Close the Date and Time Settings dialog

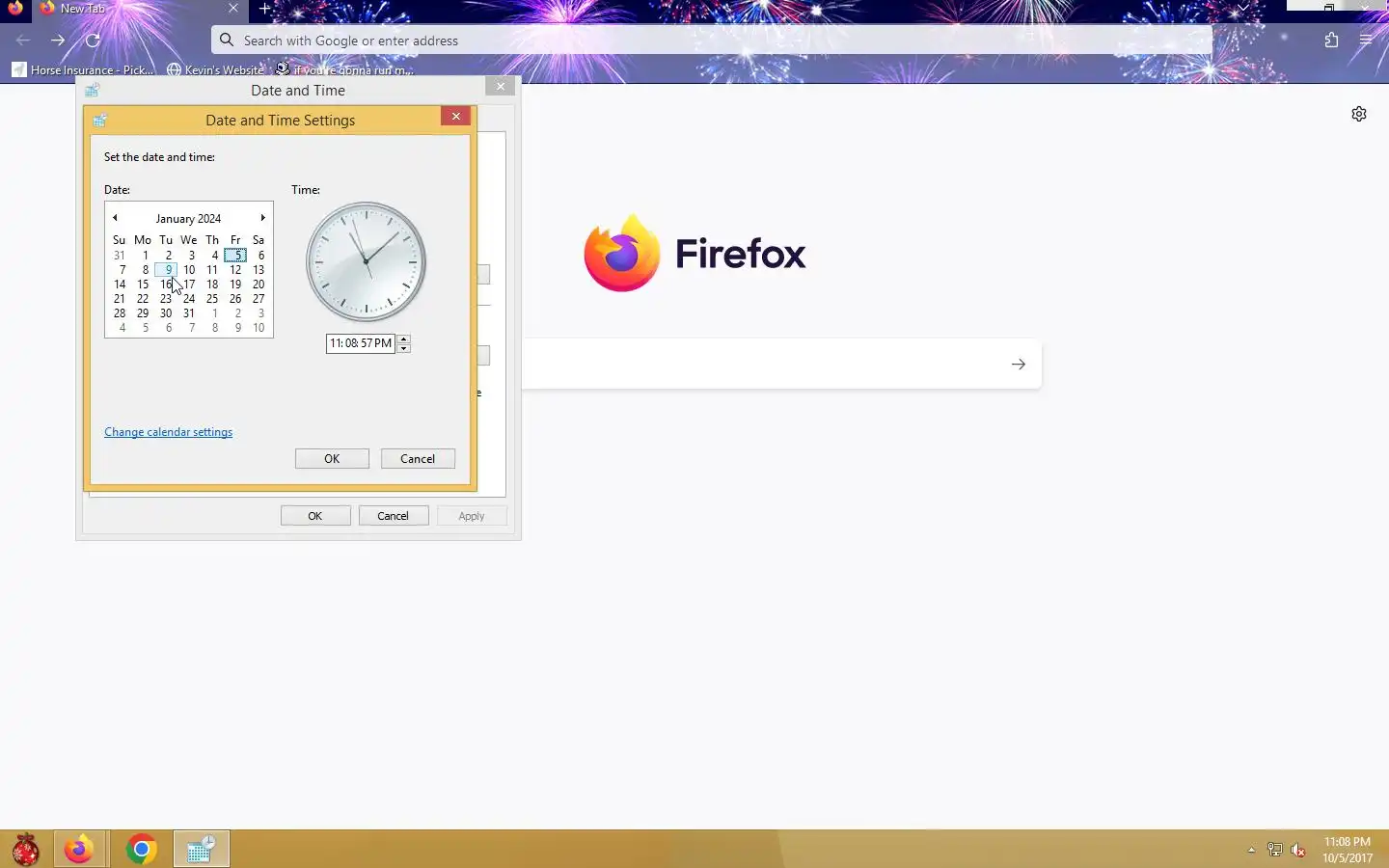point(456,116)
